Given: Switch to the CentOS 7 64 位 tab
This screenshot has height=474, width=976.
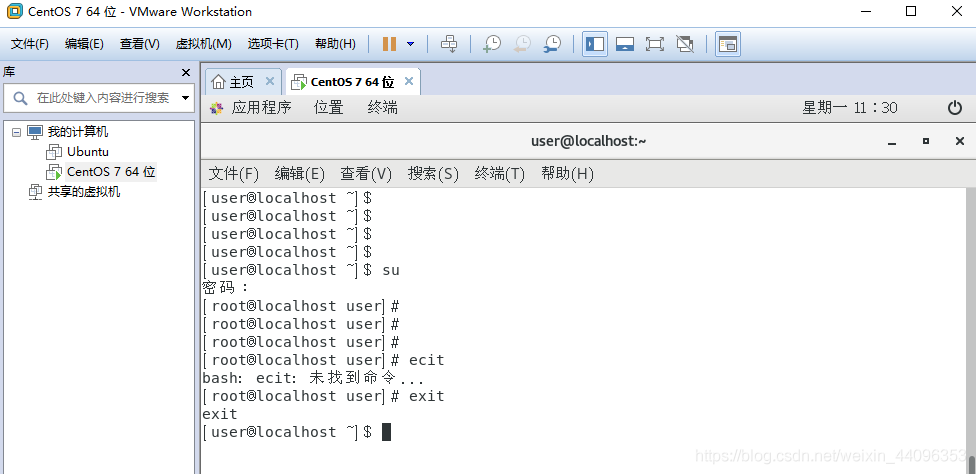Looking at the screenshot, I should 352,81.
